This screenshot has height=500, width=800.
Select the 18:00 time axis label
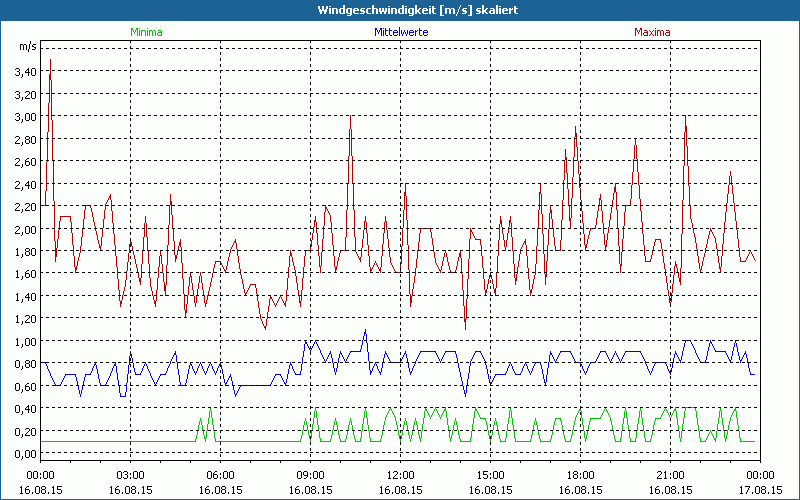click(580, 475)
